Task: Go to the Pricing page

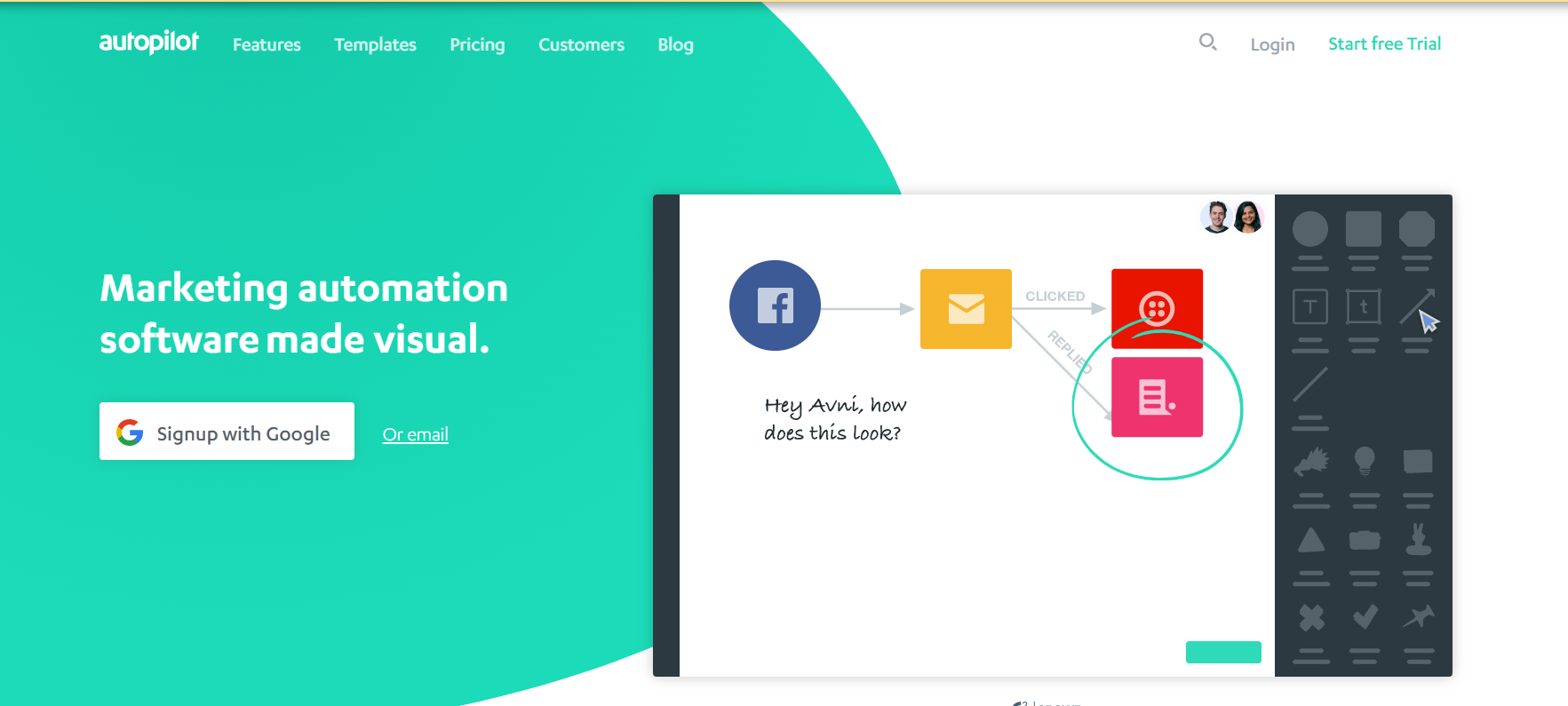Action: coord(477,44)
